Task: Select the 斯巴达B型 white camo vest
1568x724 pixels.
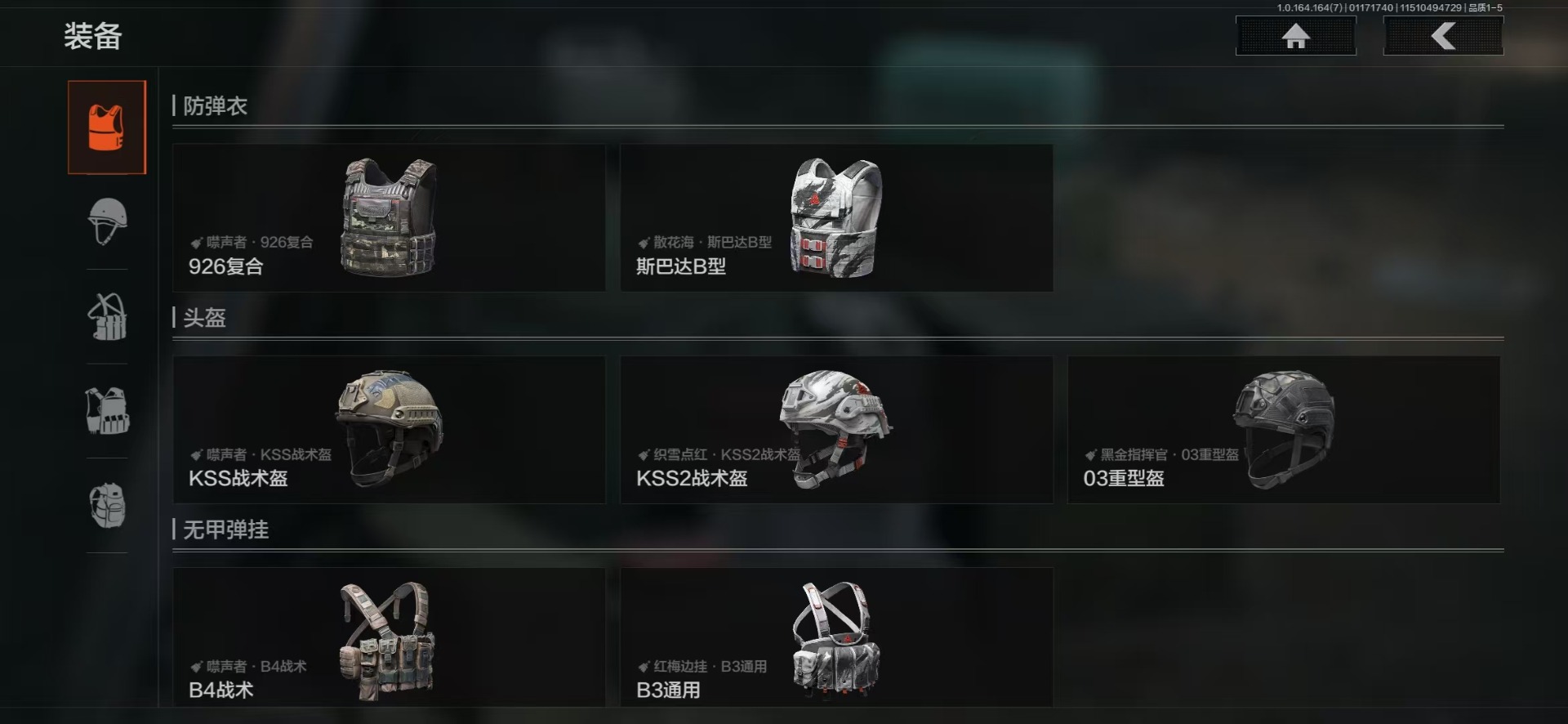Action: [x=836, y=217]
